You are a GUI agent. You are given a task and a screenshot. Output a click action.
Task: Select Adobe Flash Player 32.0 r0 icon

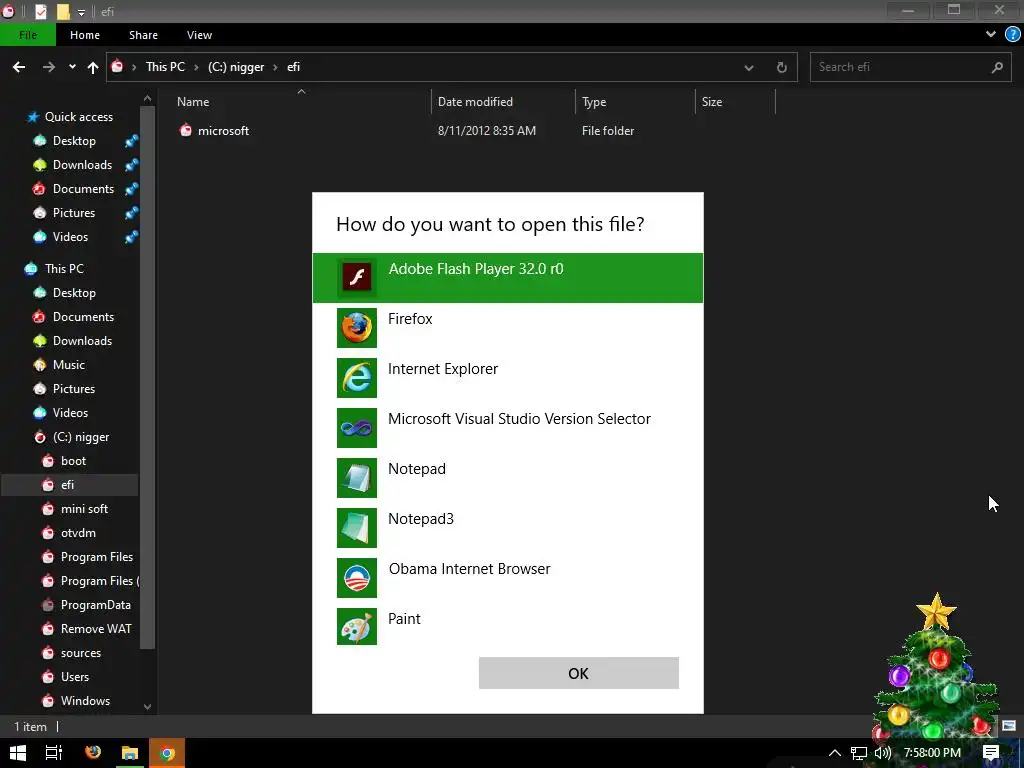(x=357, y=278)
